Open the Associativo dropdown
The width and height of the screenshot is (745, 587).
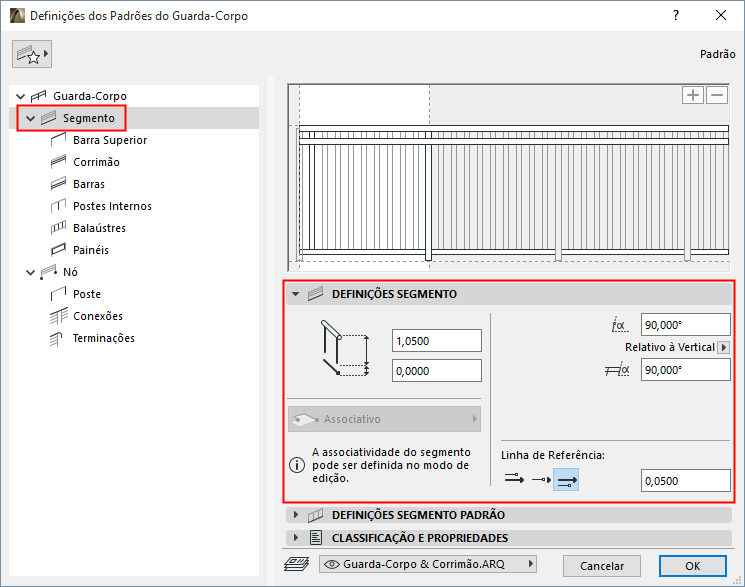(384, 419)
